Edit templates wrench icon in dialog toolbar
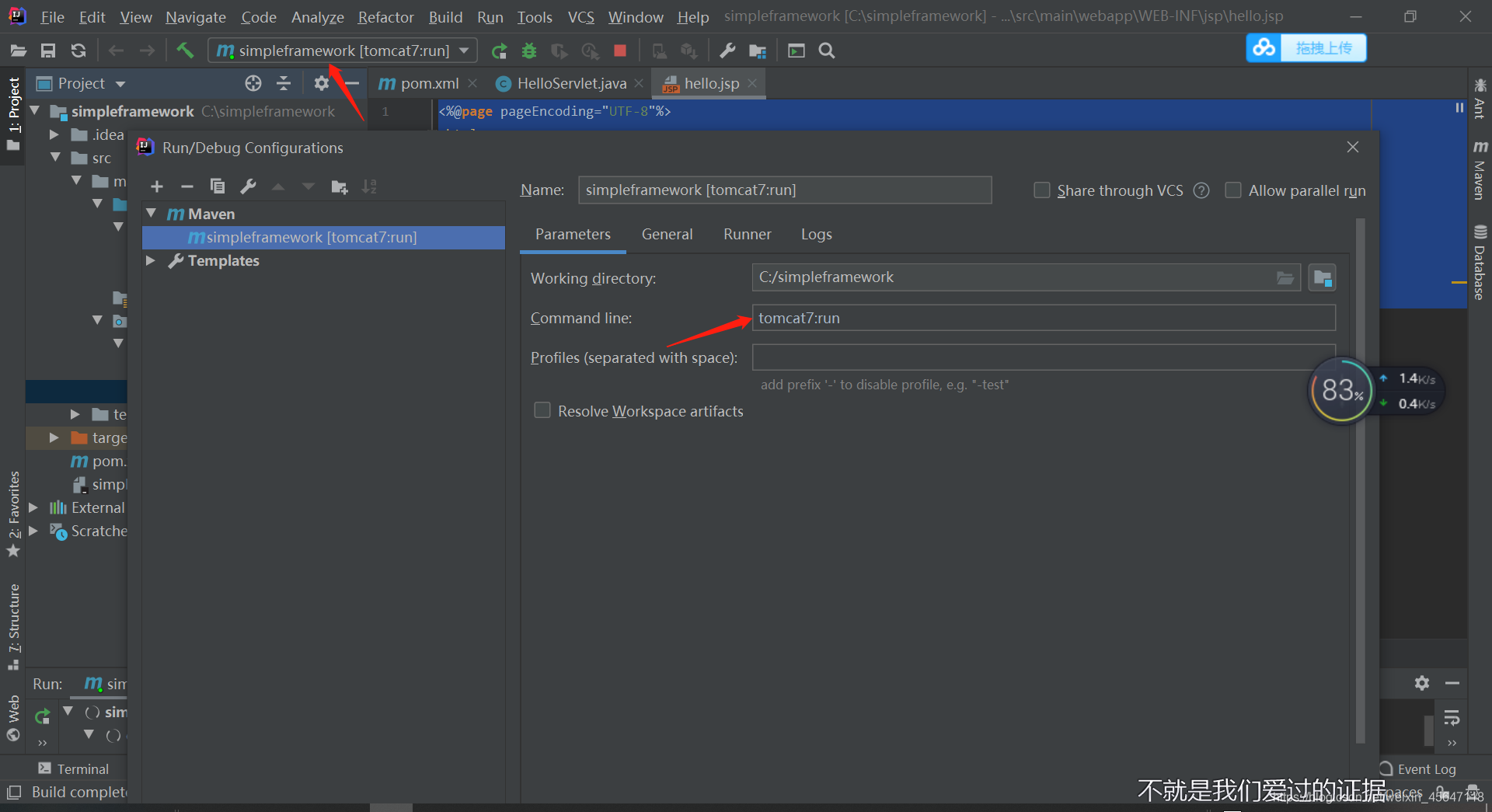Image resolution: width=1492 pixels, height=812 pixels. (248, 186)
